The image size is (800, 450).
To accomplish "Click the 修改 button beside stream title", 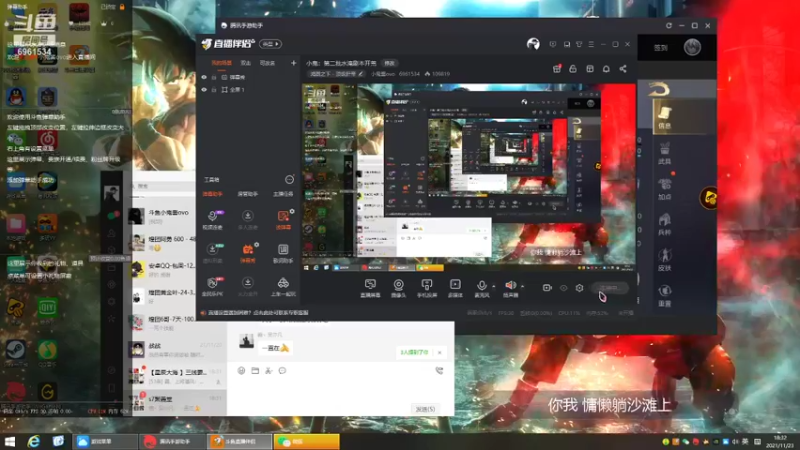I will (x=390, y=63).
